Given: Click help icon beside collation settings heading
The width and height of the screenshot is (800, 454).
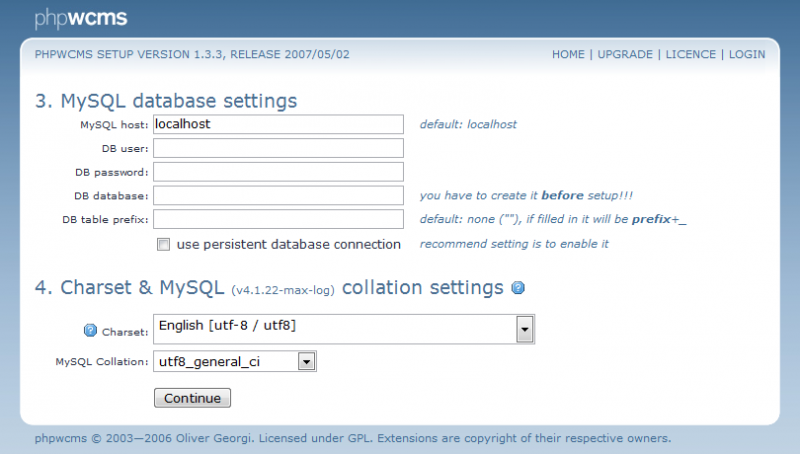Looking at the screenshot, I should click(x=518, y=288).
